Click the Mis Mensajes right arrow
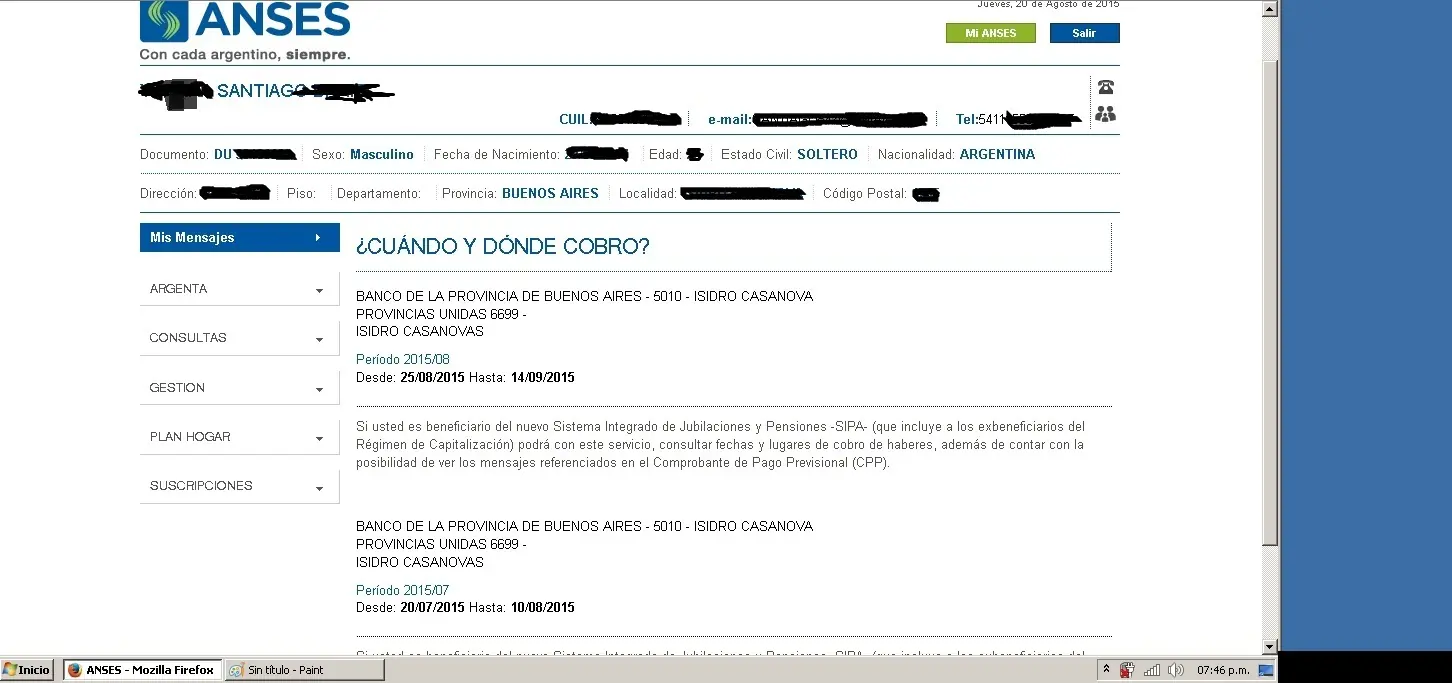 pos(318,237)
